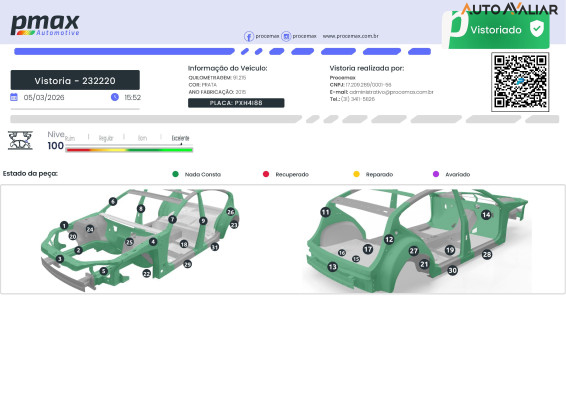Click the Facebook procemax icon
This screenshot has width=566, height=400.
(x=249, y=36)
